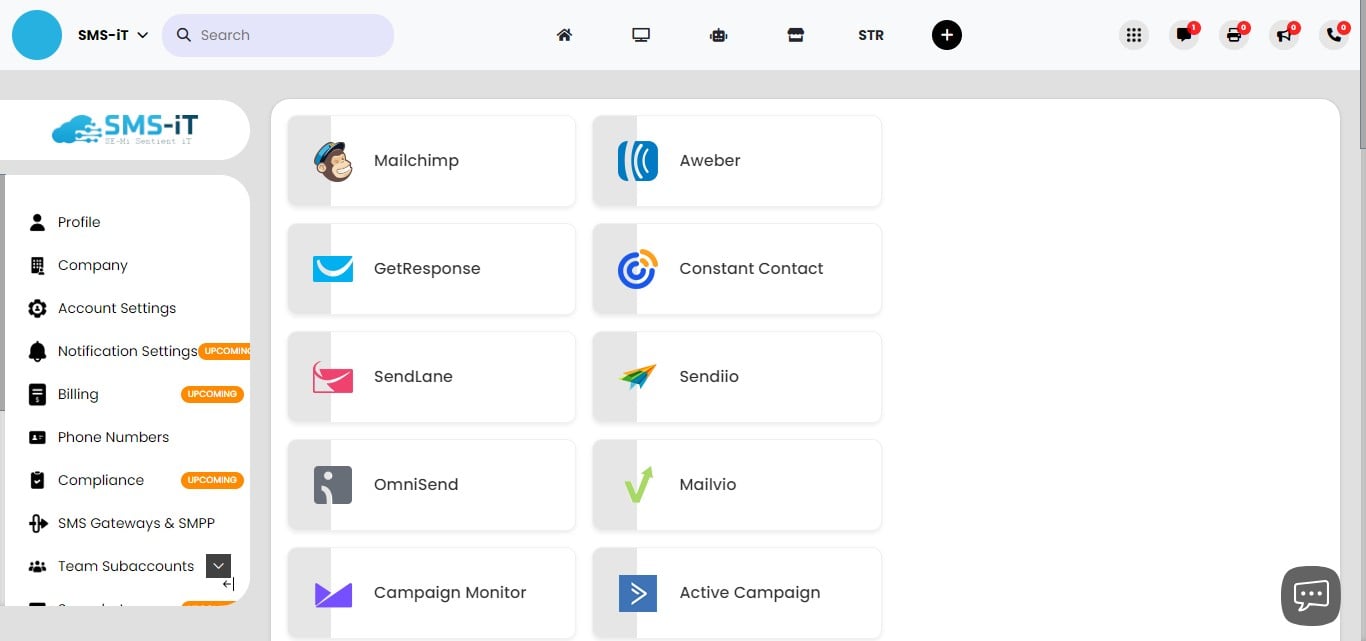Open Phone Numbers from the sidebar
Image resolution: width=1366 pixels, height=641 pixels.
point(113,437)
